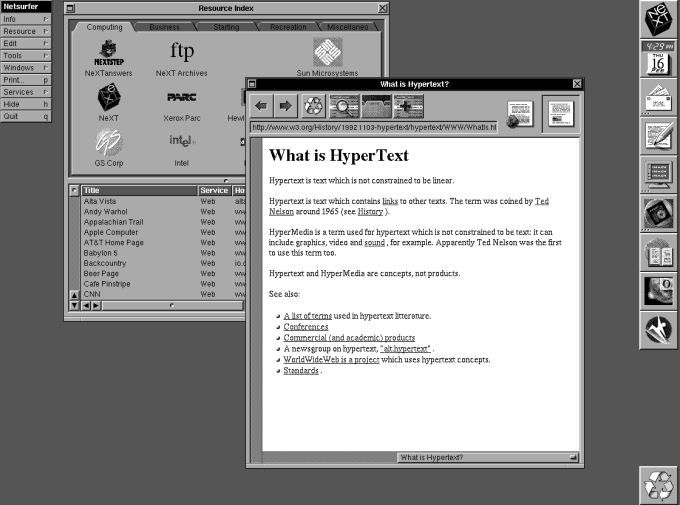
Task: Click the clock calendar dock icon
Action: (x=658, y=58)
